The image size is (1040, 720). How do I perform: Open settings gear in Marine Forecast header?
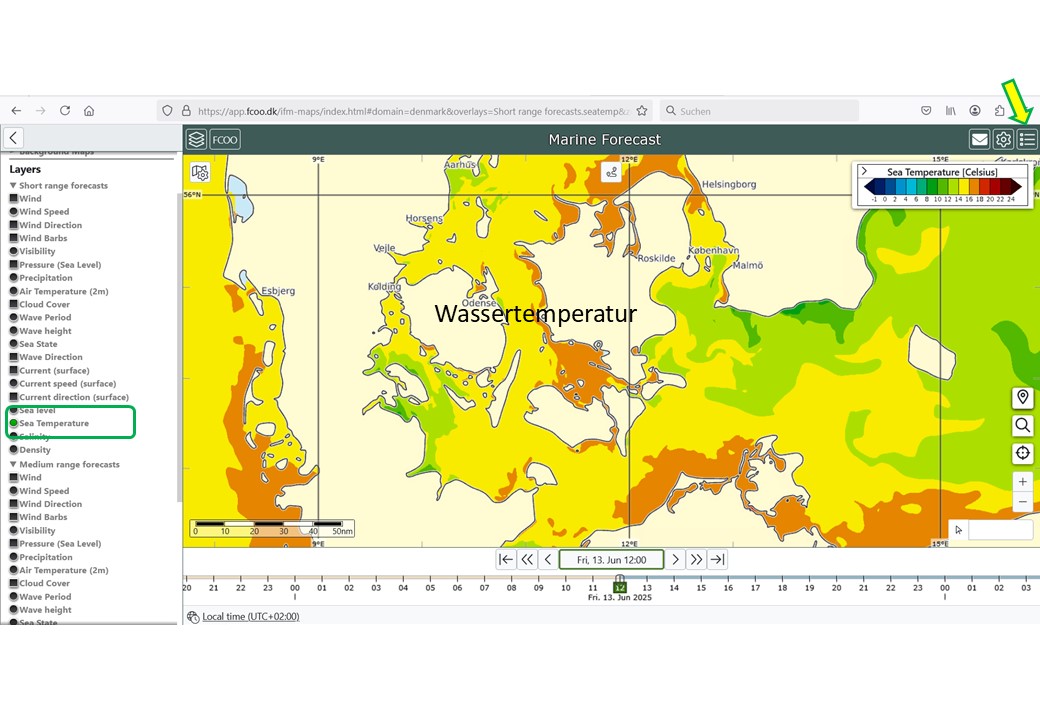[1003, 140]
